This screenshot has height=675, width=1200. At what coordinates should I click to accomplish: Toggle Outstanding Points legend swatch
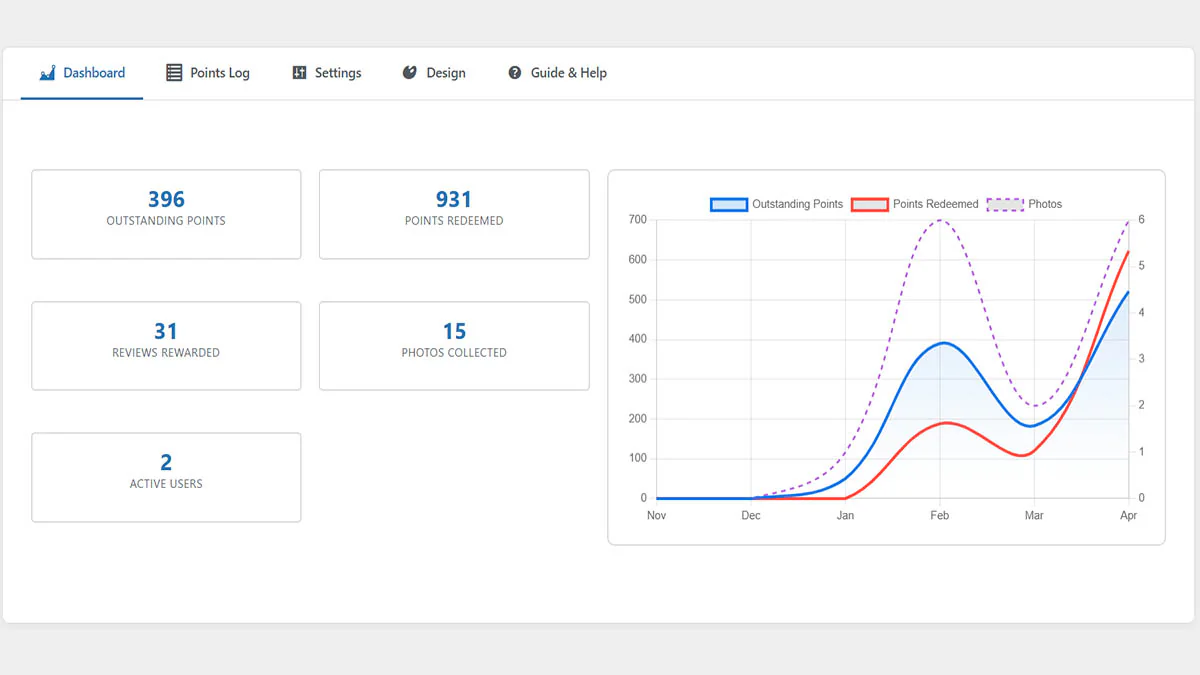[x=729, y=204]
